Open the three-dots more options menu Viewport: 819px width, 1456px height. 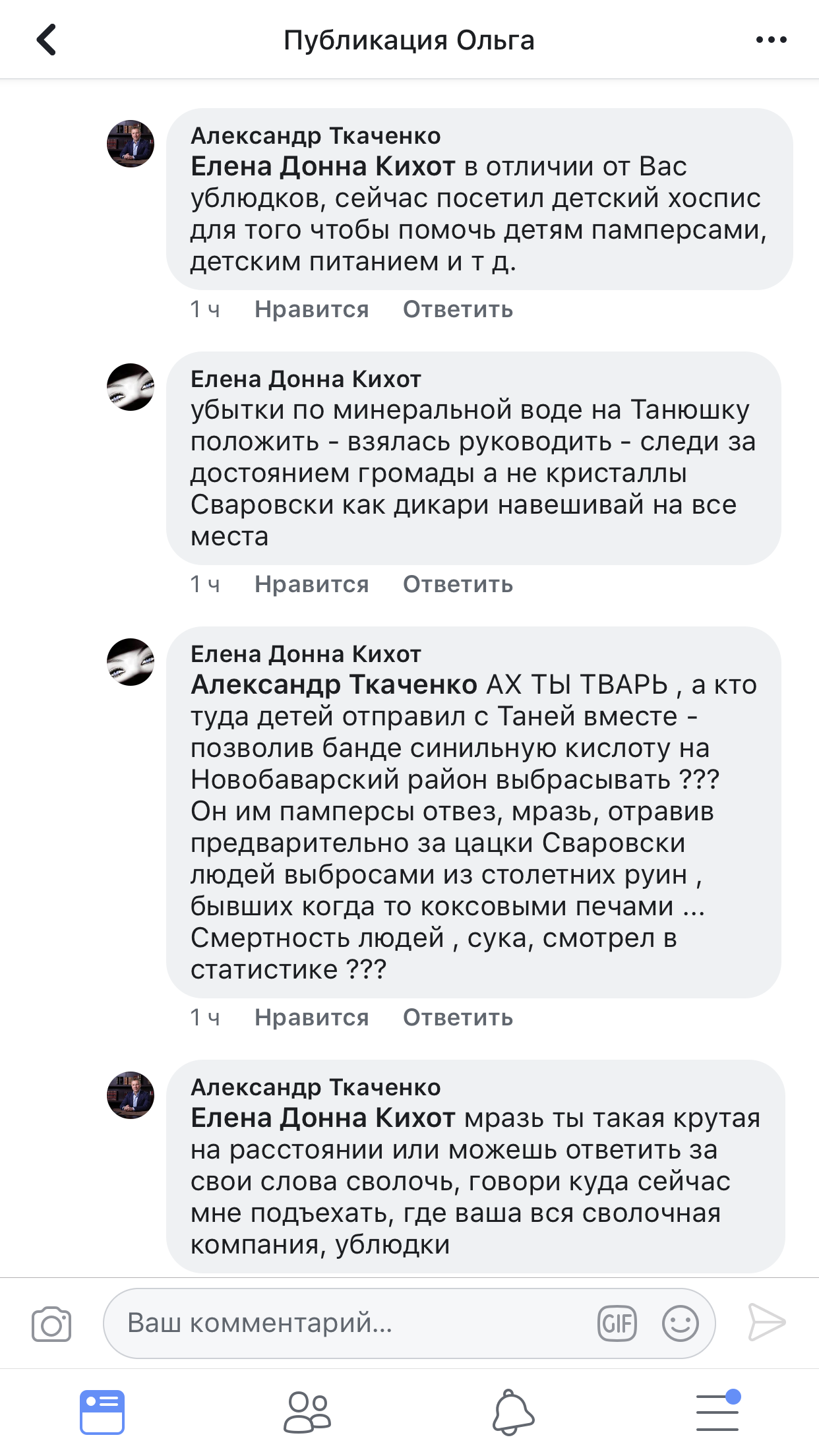click(771, 40)
